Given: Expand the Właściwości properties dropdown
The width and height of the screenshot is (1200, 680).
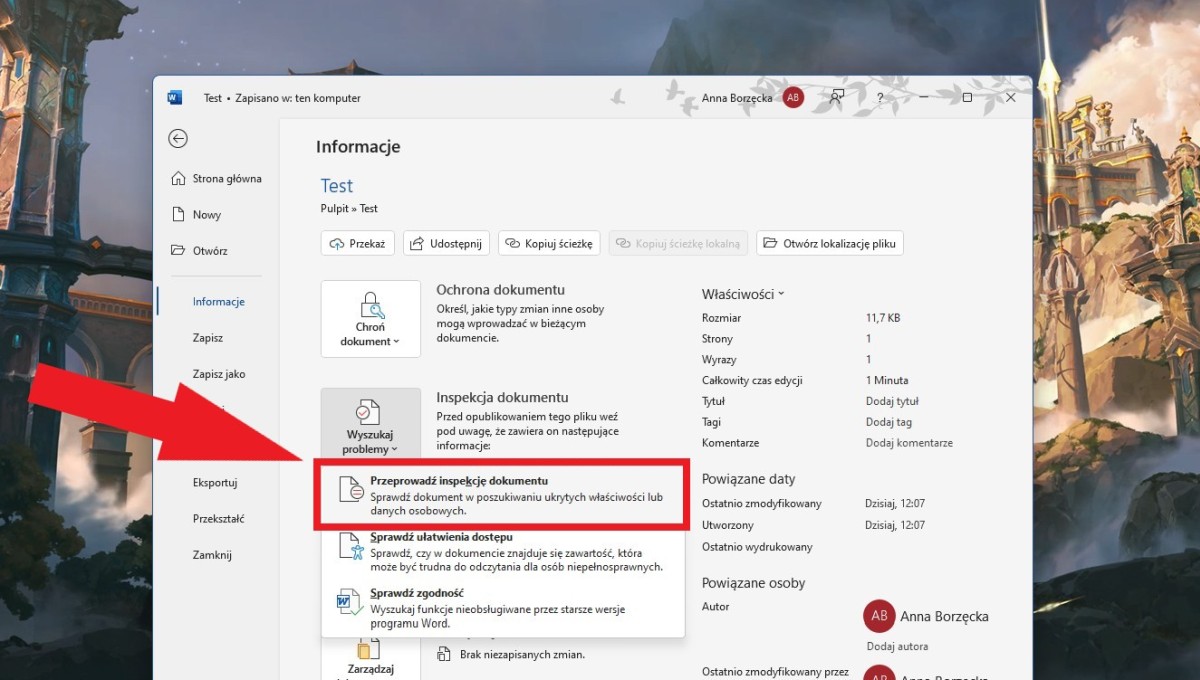Looking at the screenshot, I should click(743, 294).
